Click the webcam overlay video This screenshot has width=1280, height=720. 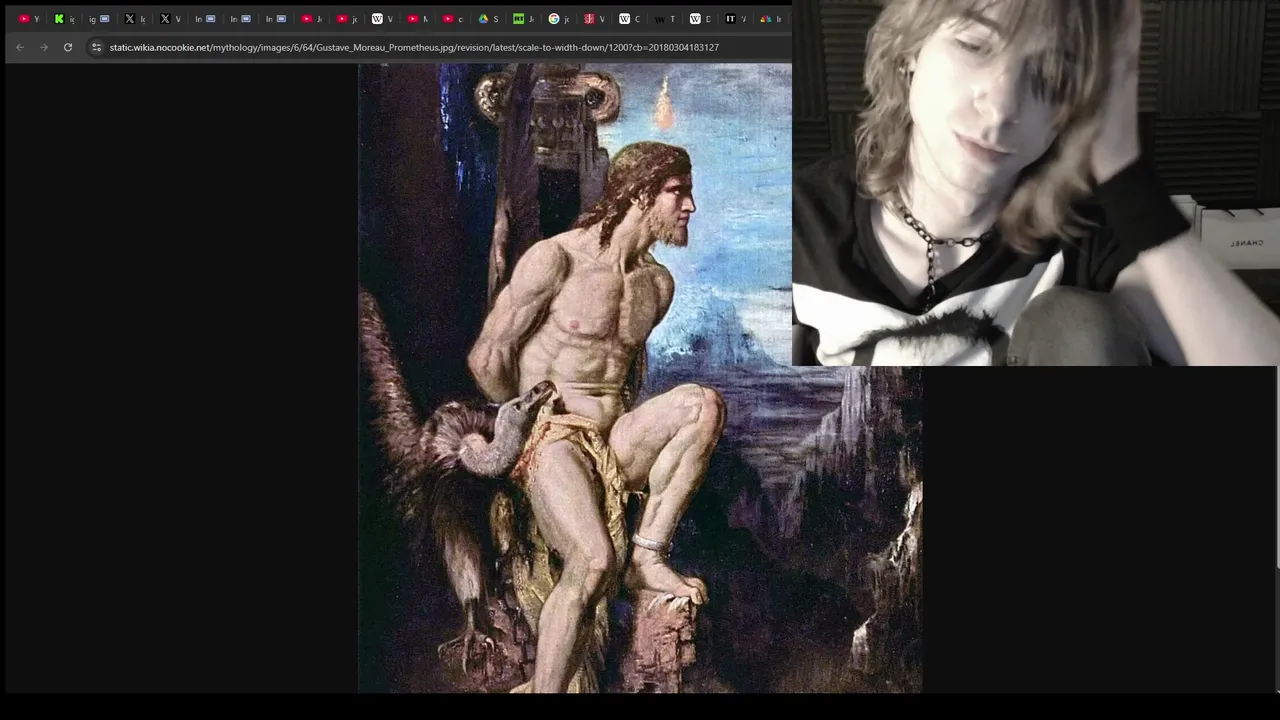point(1036,183)
